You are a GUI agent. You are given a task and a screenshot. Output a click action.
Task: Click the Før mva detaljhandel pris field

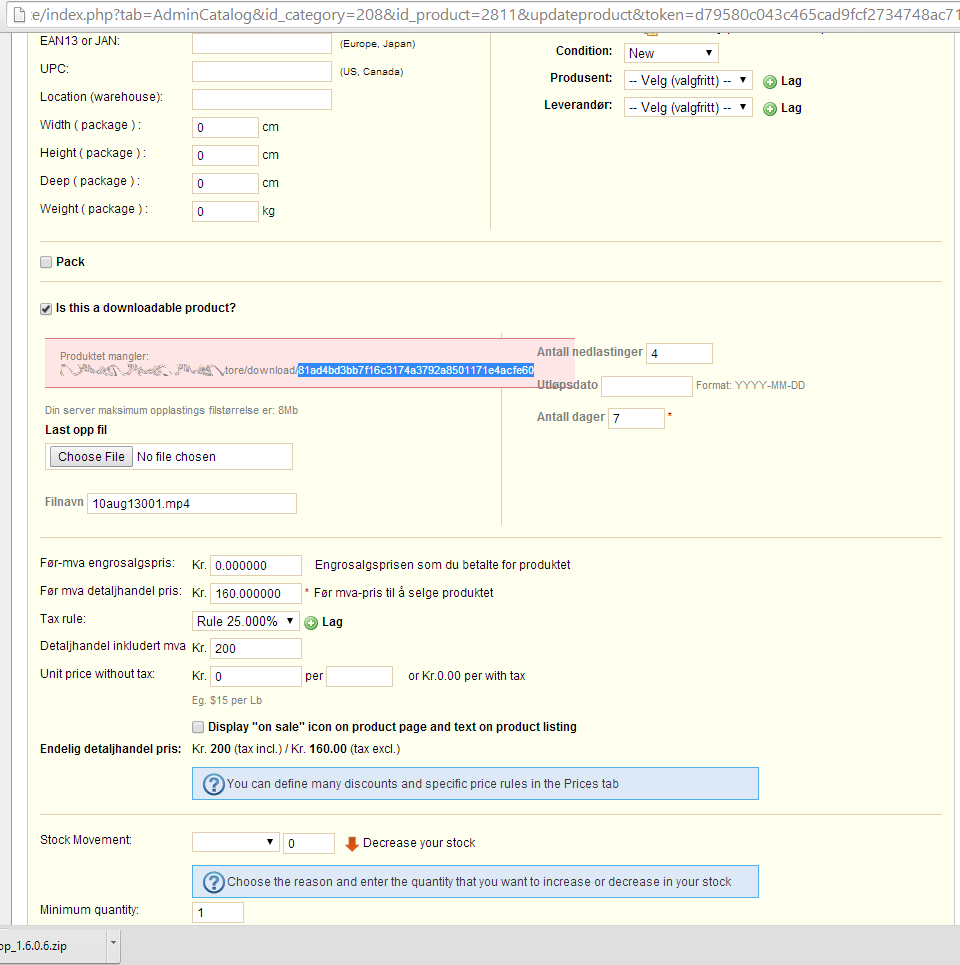pyautogui.click(x=256, y=594)
